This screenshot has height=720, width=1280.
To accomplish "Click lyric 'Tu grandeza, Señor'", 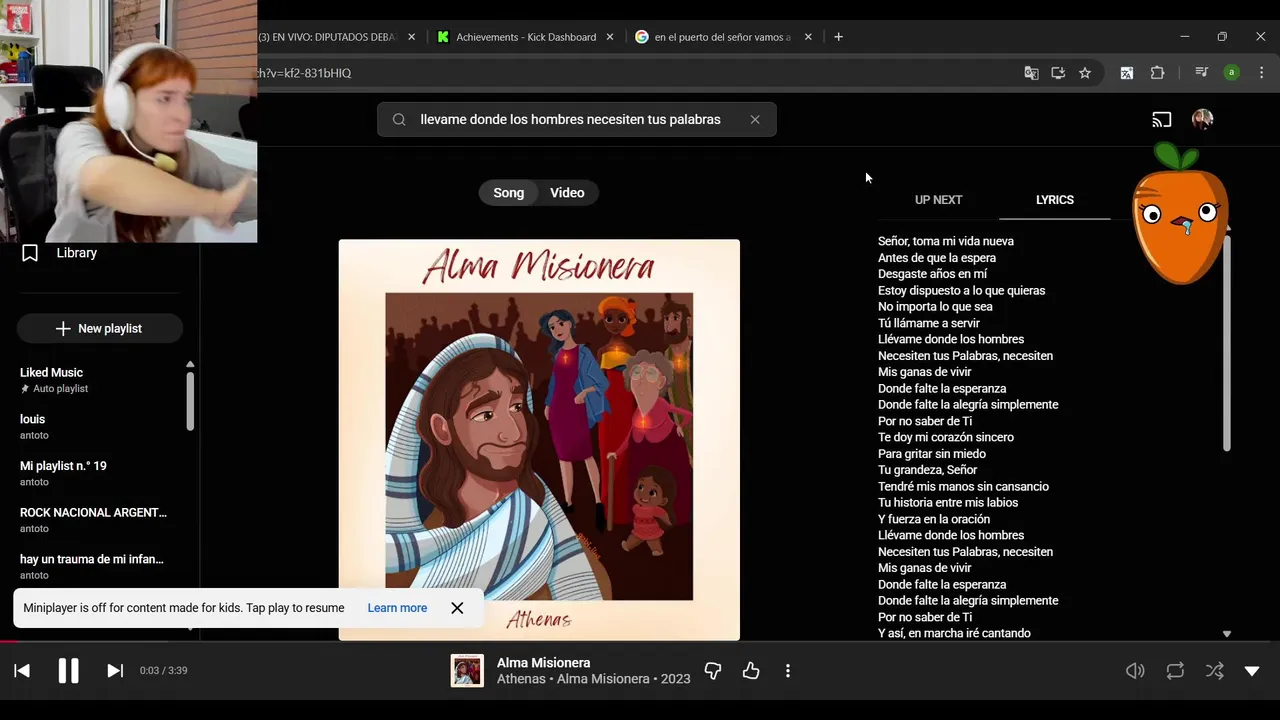I will tap(928, 470).
